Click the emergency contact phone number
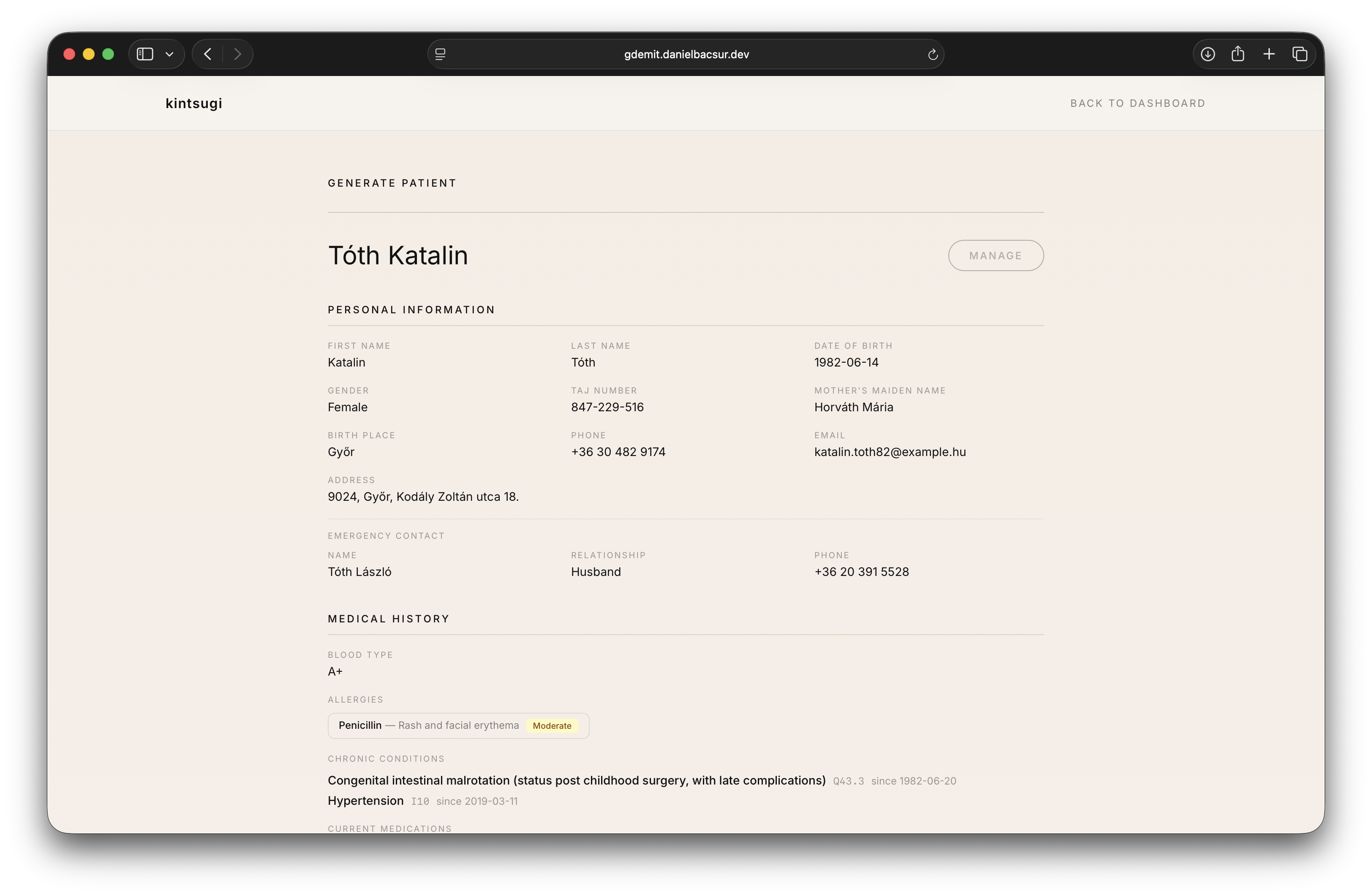The height and width of the screenshot is (896, 1372). tap(861, 572)
